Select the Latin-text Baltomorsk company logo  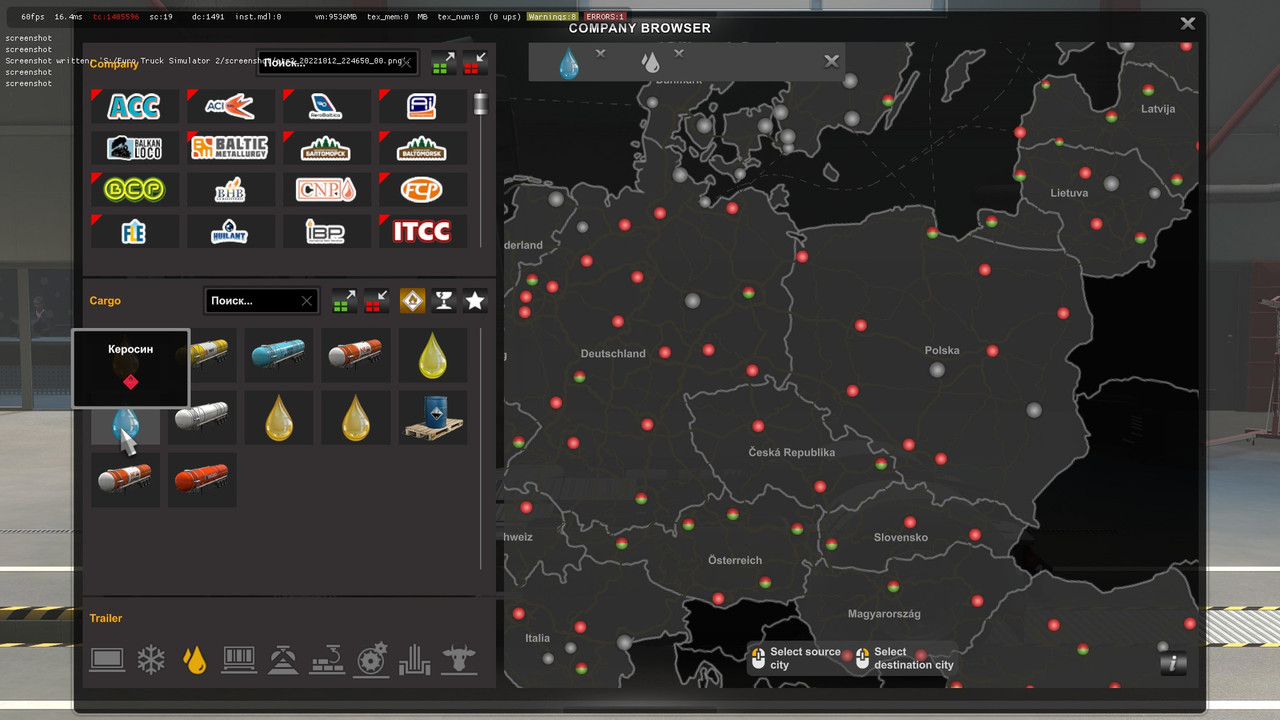pos(423,148)
